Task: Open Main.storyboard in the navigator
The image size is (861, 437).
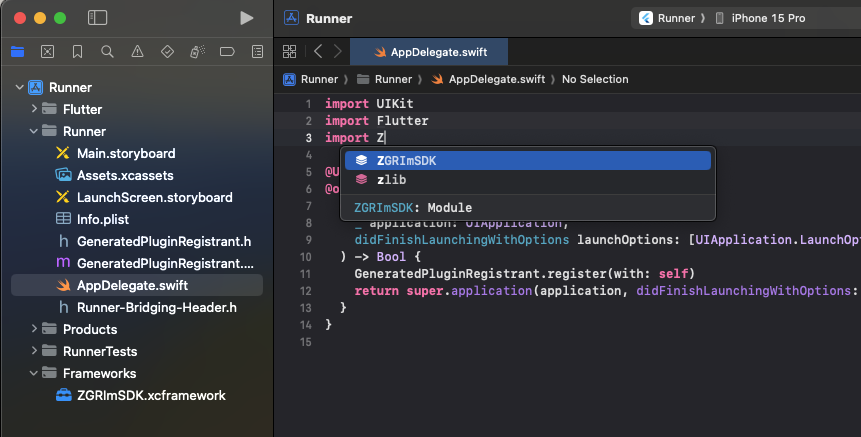Action: [126, 153]
